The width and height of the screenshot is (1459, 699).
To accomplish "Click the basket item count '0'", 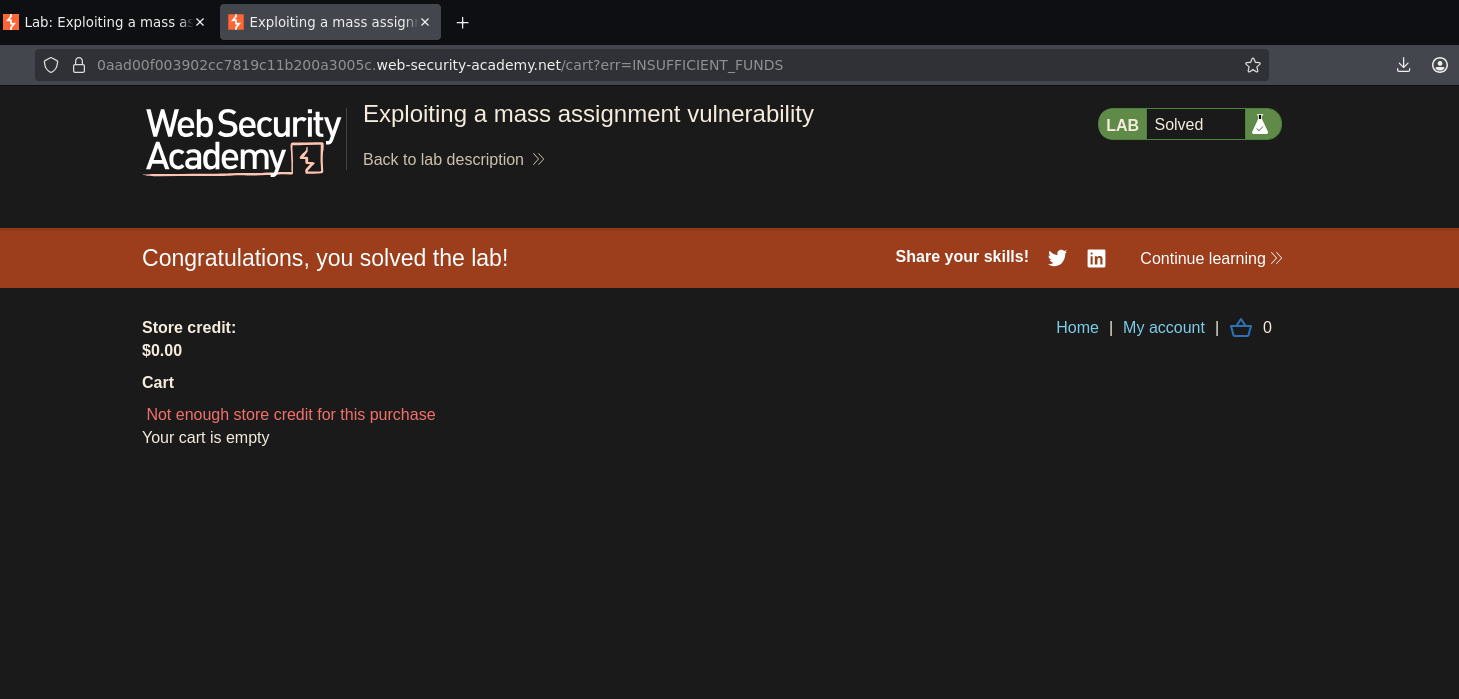I will coord(1267,328).
